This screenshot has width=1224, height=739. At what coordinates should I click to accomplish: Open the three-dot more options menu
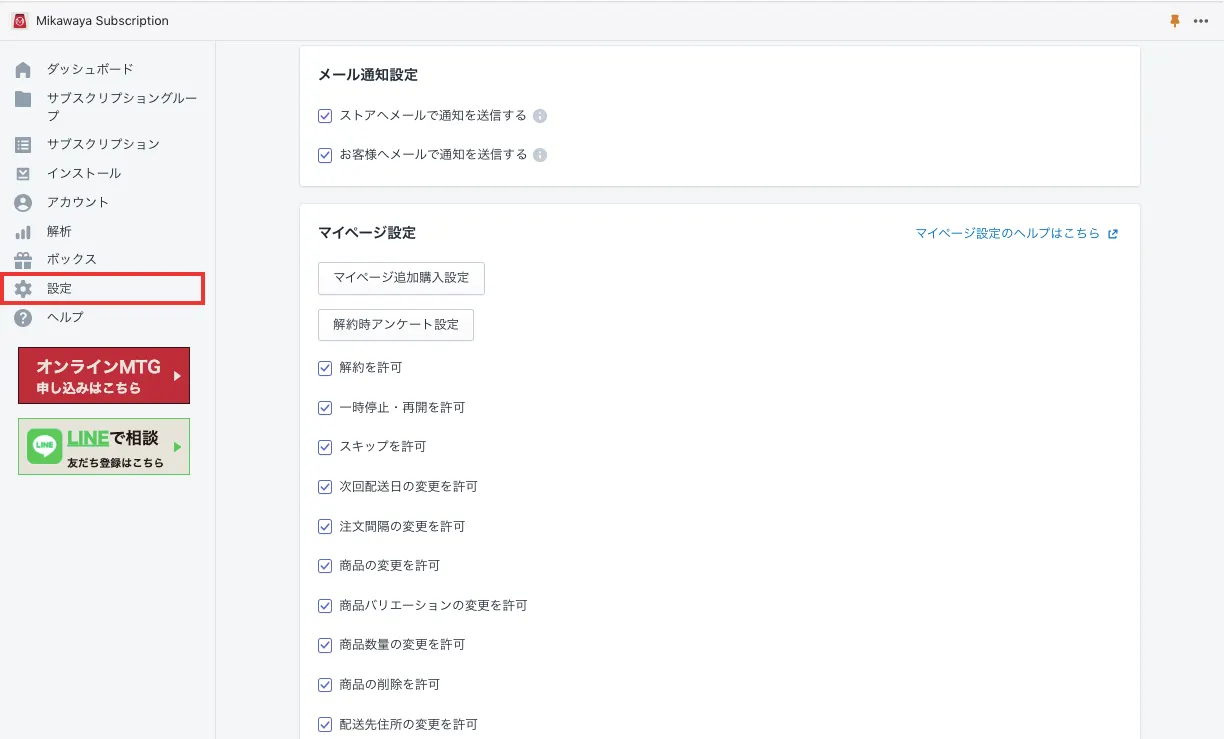1201,21
